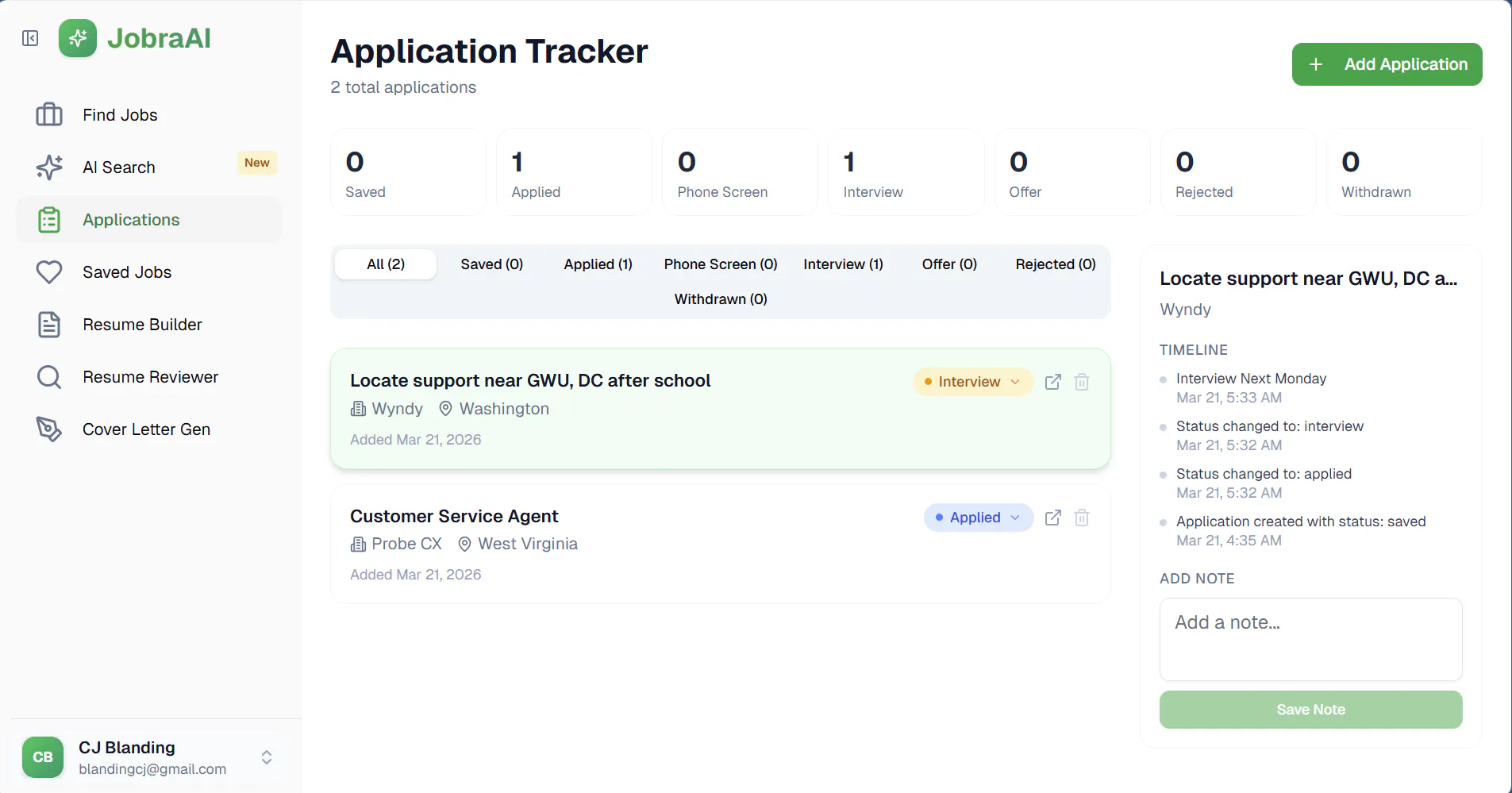Click the Resume Reviewer magnifier icon

pos(49,377)
